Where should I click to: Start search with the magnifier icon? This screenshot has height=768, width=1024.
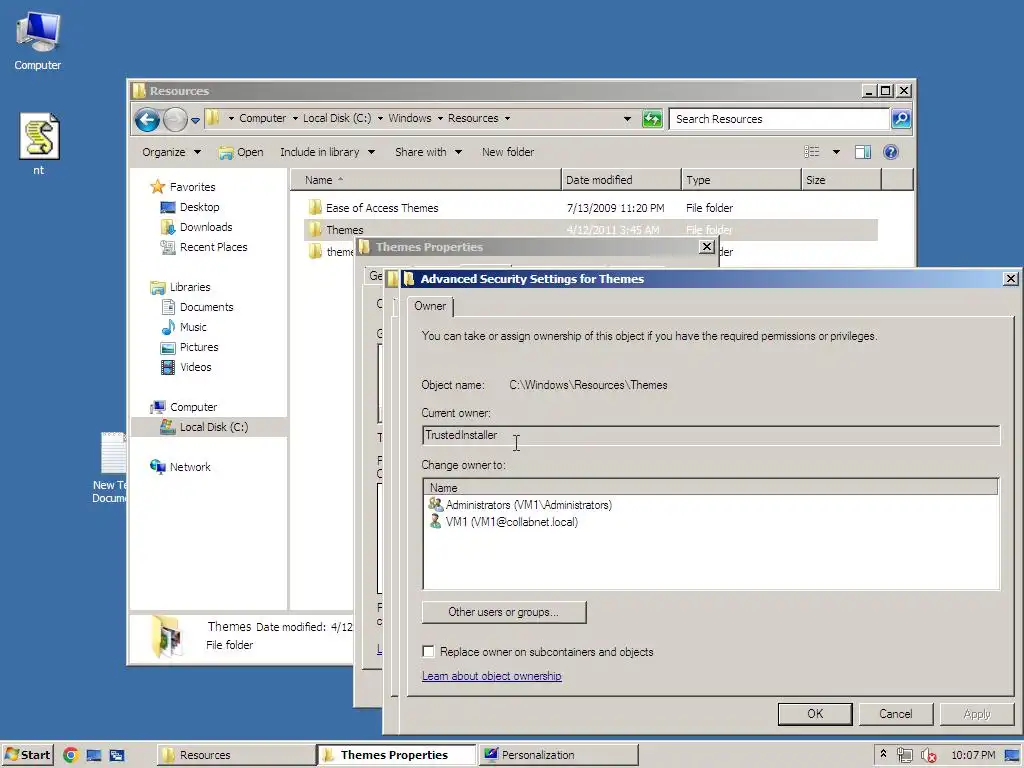pos(901,119)
